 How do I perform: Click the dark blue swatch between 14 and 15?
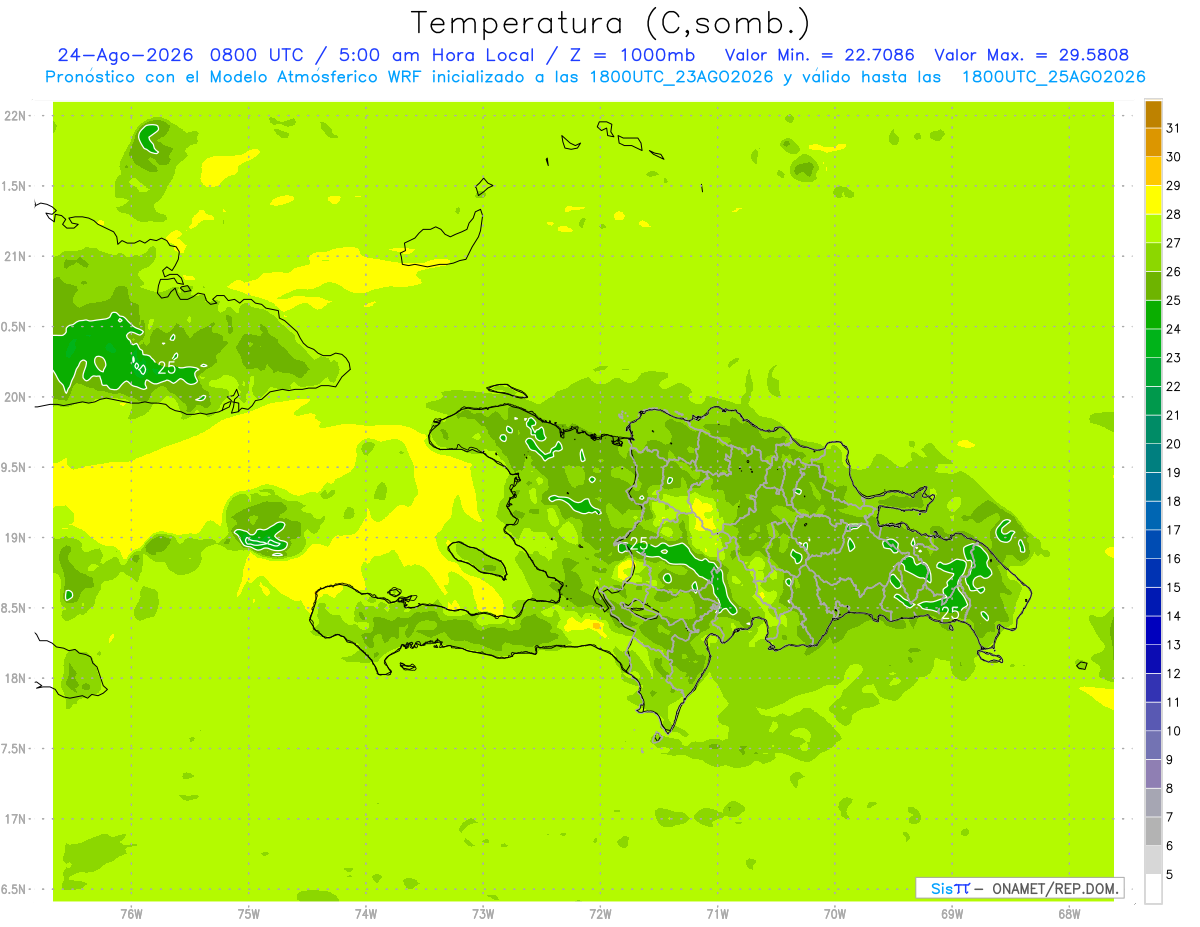pos(1153,601)
